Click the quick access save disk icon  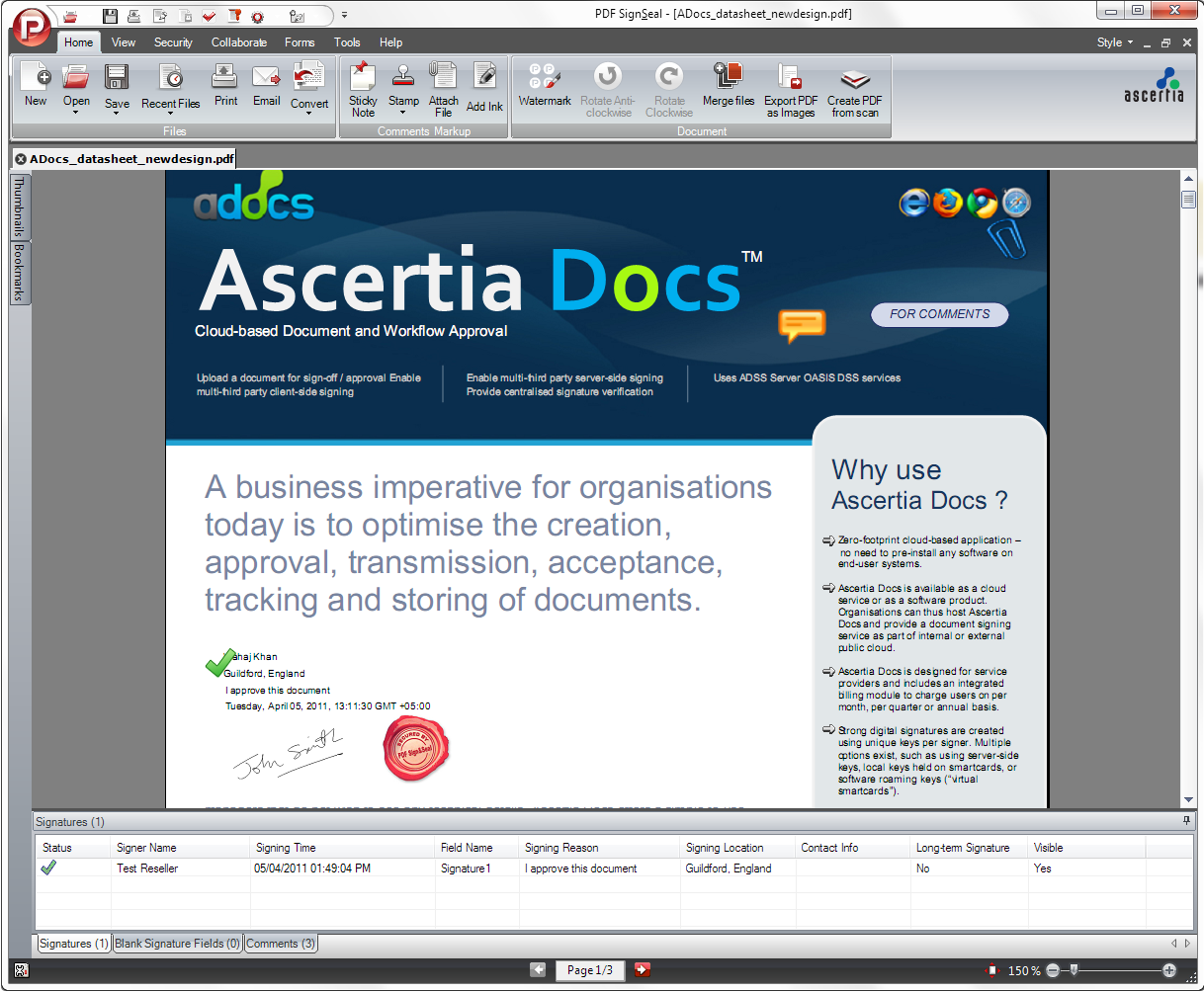coord(111,16)
